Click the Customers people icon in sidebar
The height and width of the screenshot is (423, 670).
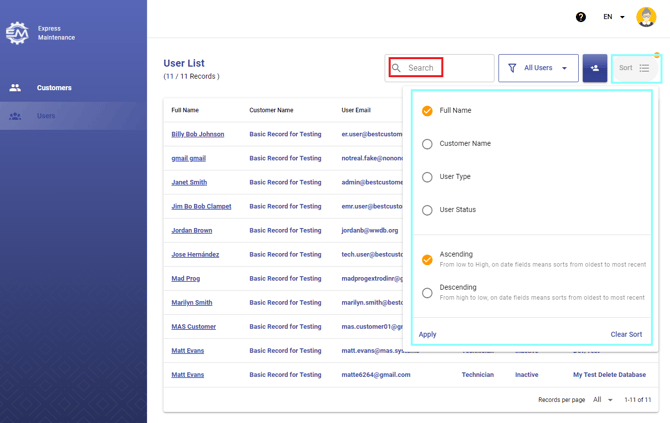15,88
